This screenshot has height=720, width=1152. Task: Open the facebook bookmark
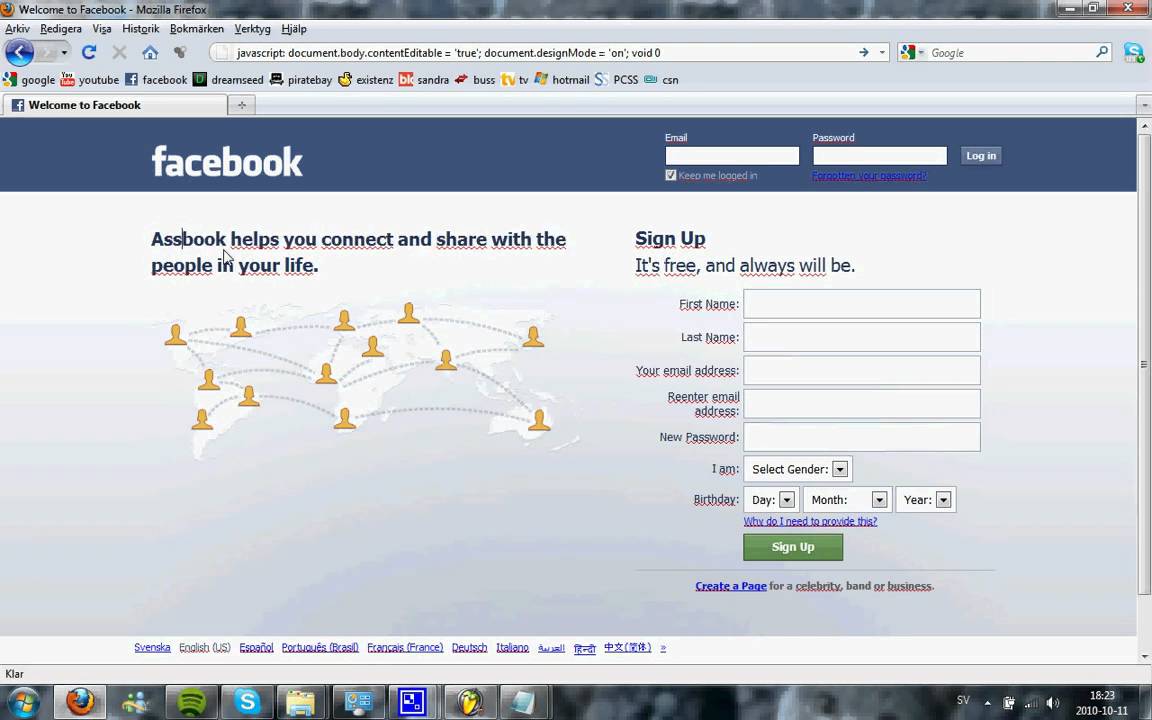click(x=156, y=79)
